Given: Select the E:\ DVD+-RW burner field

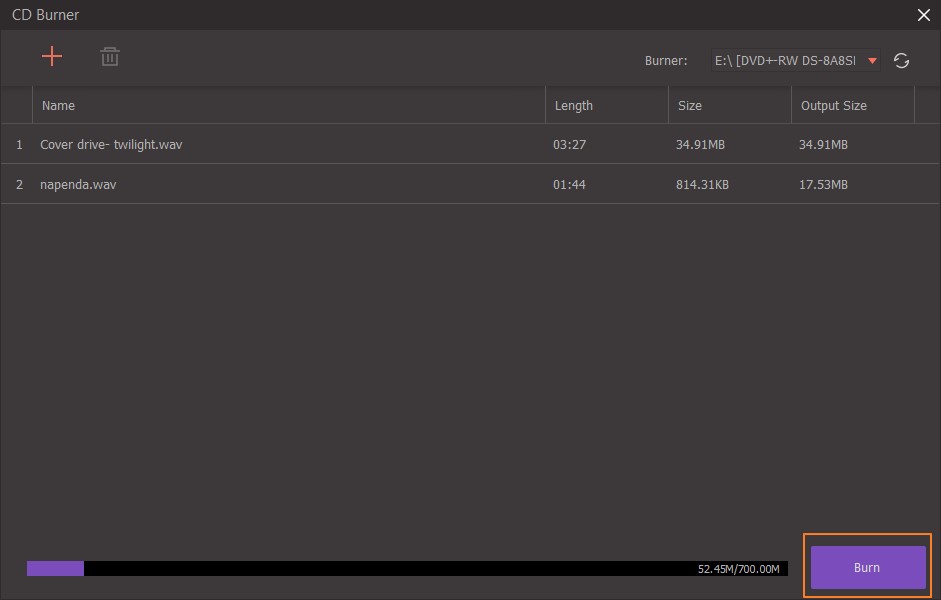Looking at the screenshot, I should (796, 61).
